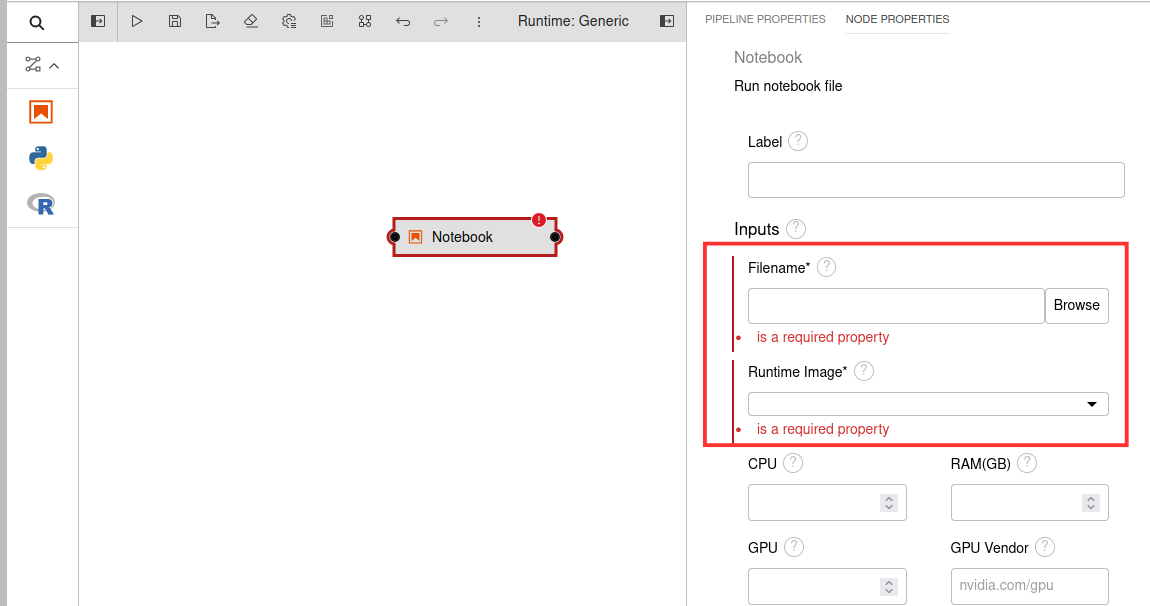Click into the Label text field
Screen dimensions: 1150x606
pyautogui.click(x=935, y=180)
